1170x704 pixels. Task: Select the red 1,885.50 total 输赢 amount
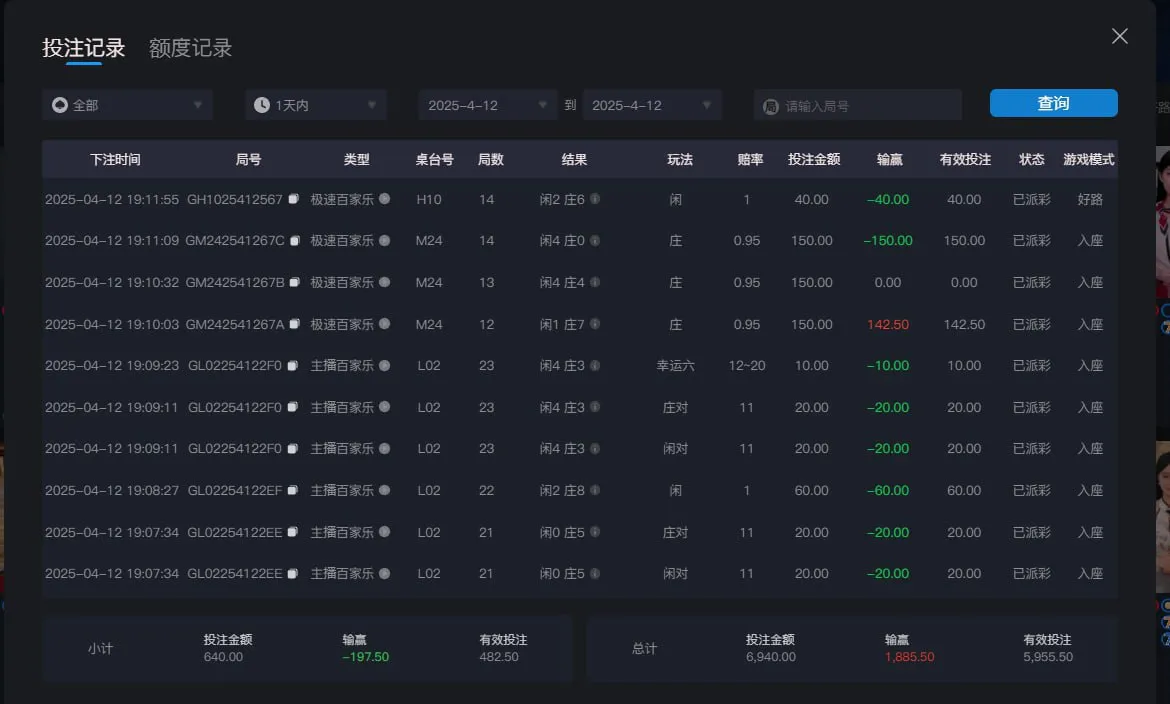click(908, 657)
